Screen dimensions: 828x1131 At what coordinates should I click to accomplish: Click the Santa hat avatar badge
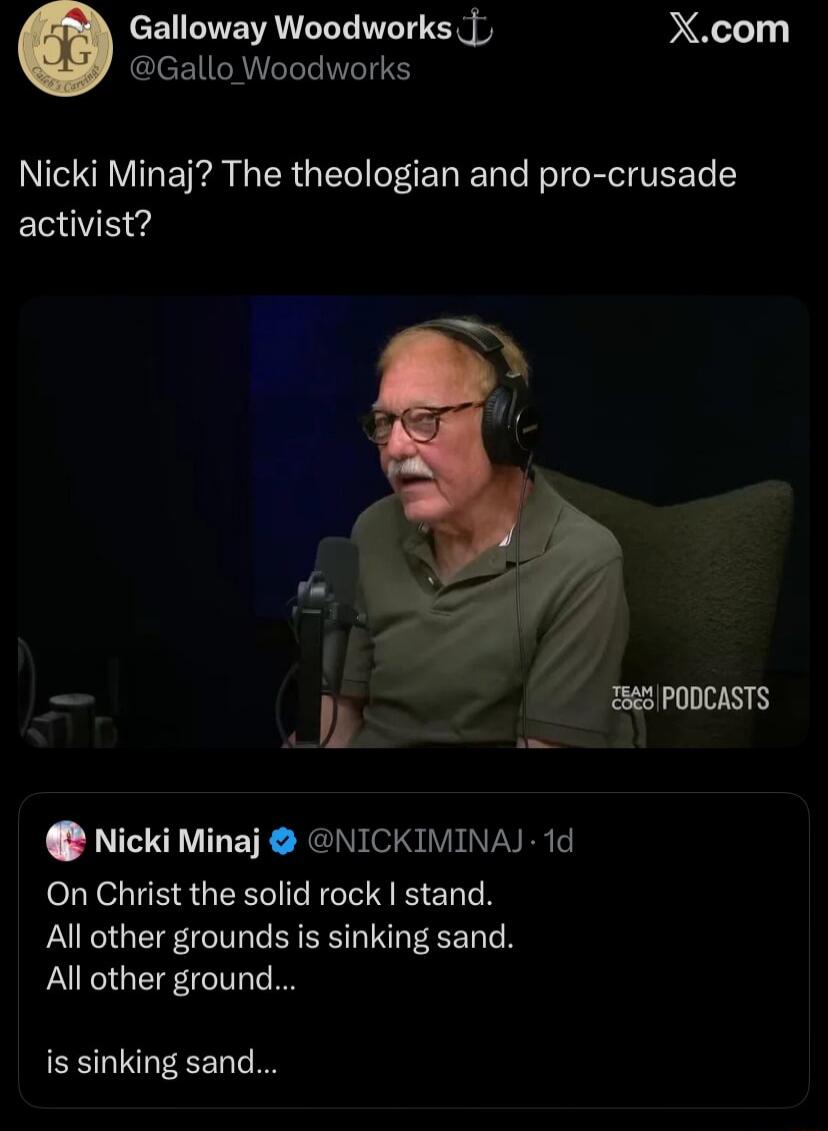[x=78, y=20]
